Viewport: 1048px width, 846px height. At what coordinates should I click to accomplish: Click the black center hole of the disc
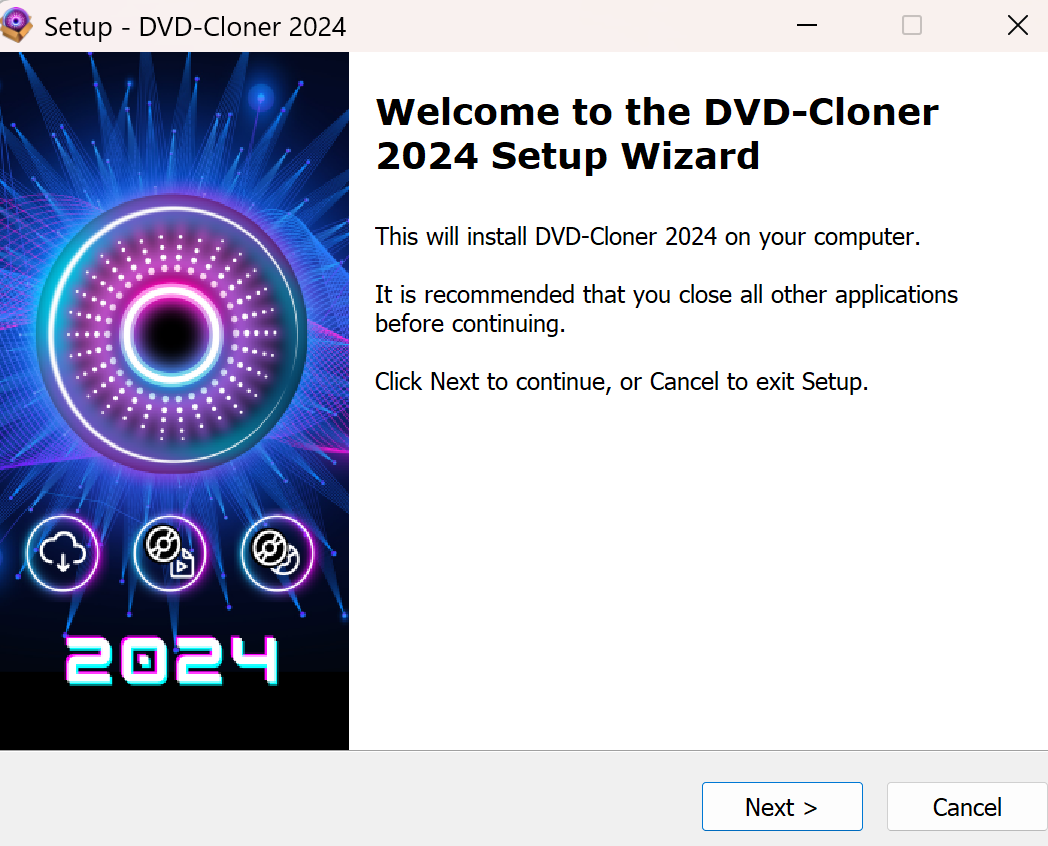(172, 334)
